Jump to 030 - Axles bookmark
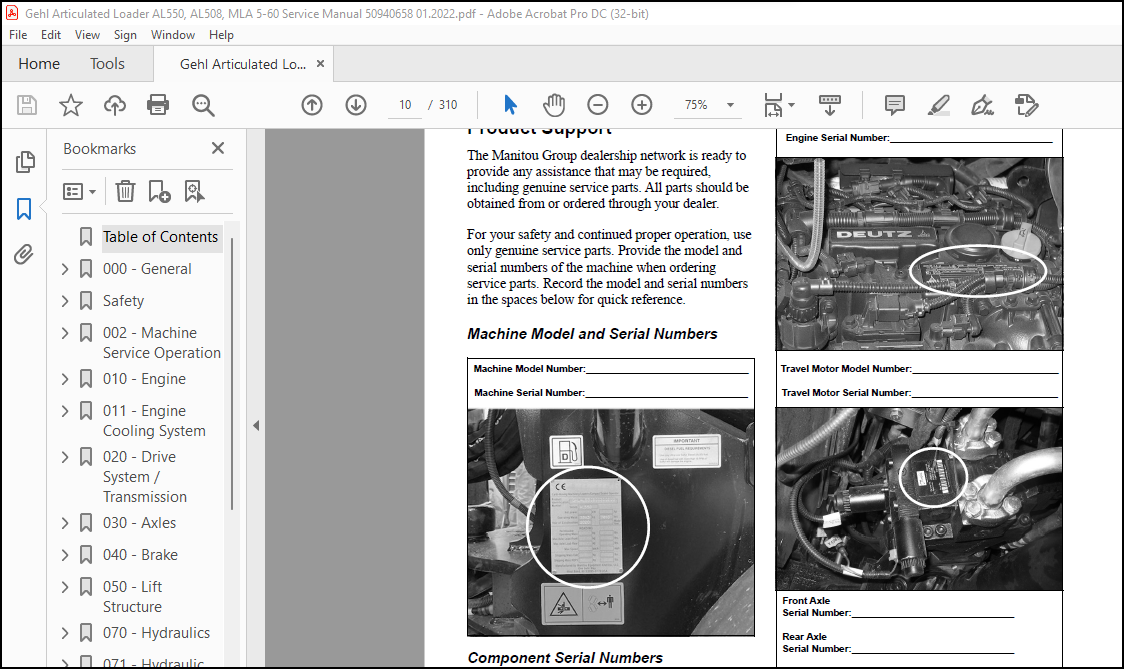 point(139,523)
